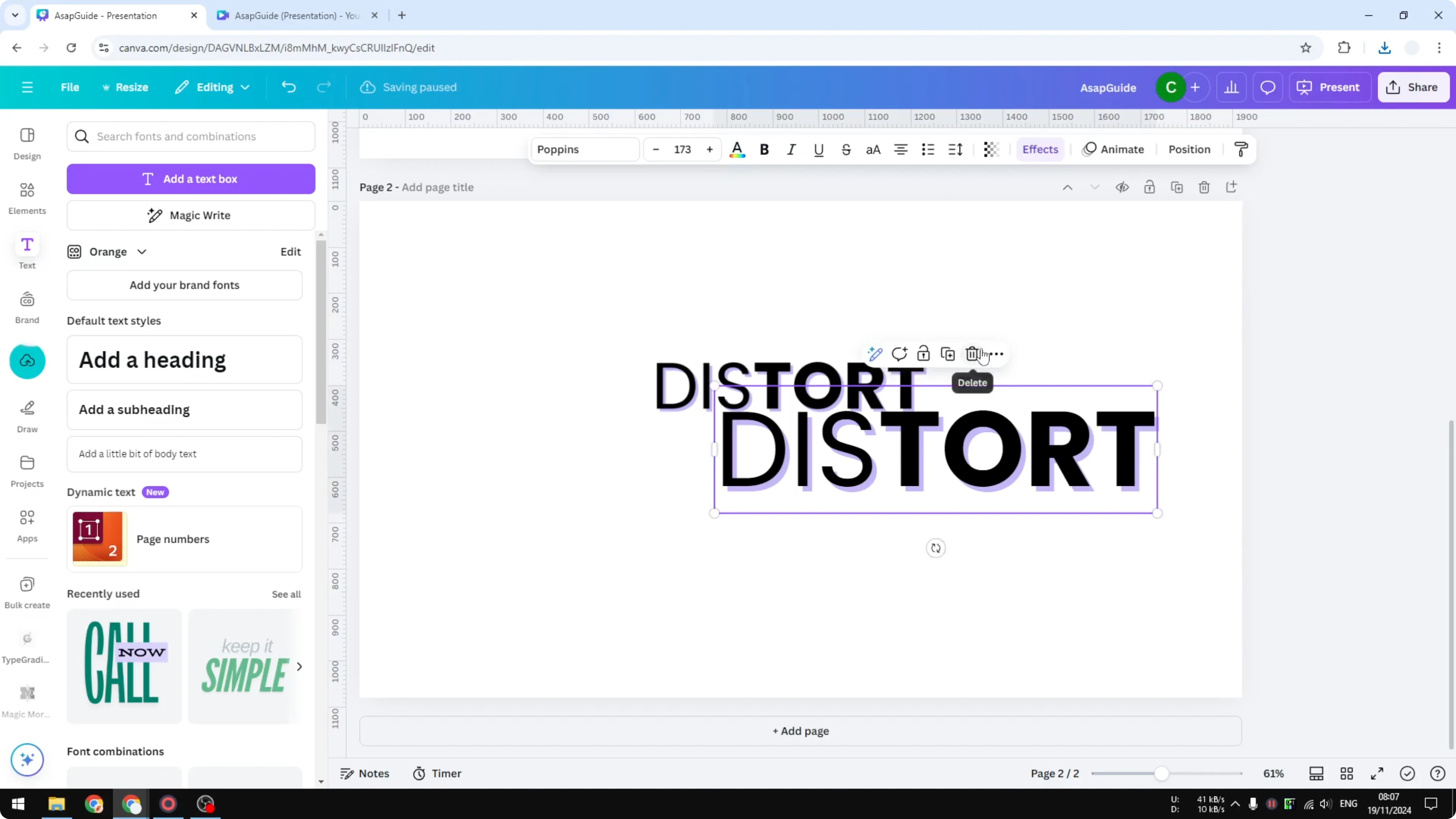
Task: Open the Poppins font dropdown
Action: (585, 149)
